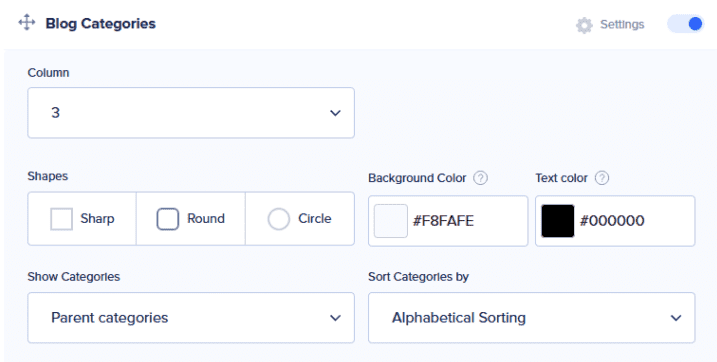
Task: Open the Column dropdown showing 3
Action: pos(191,113)
